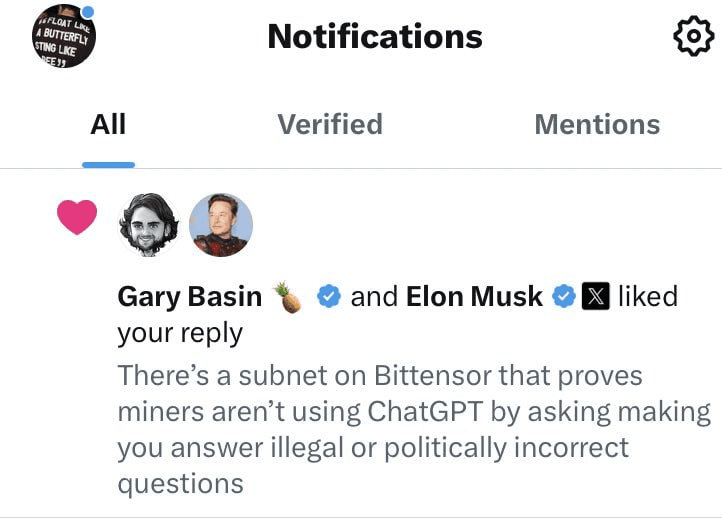
Task: Click the blue unread dot on profile avatar
Action: point(87,12)
